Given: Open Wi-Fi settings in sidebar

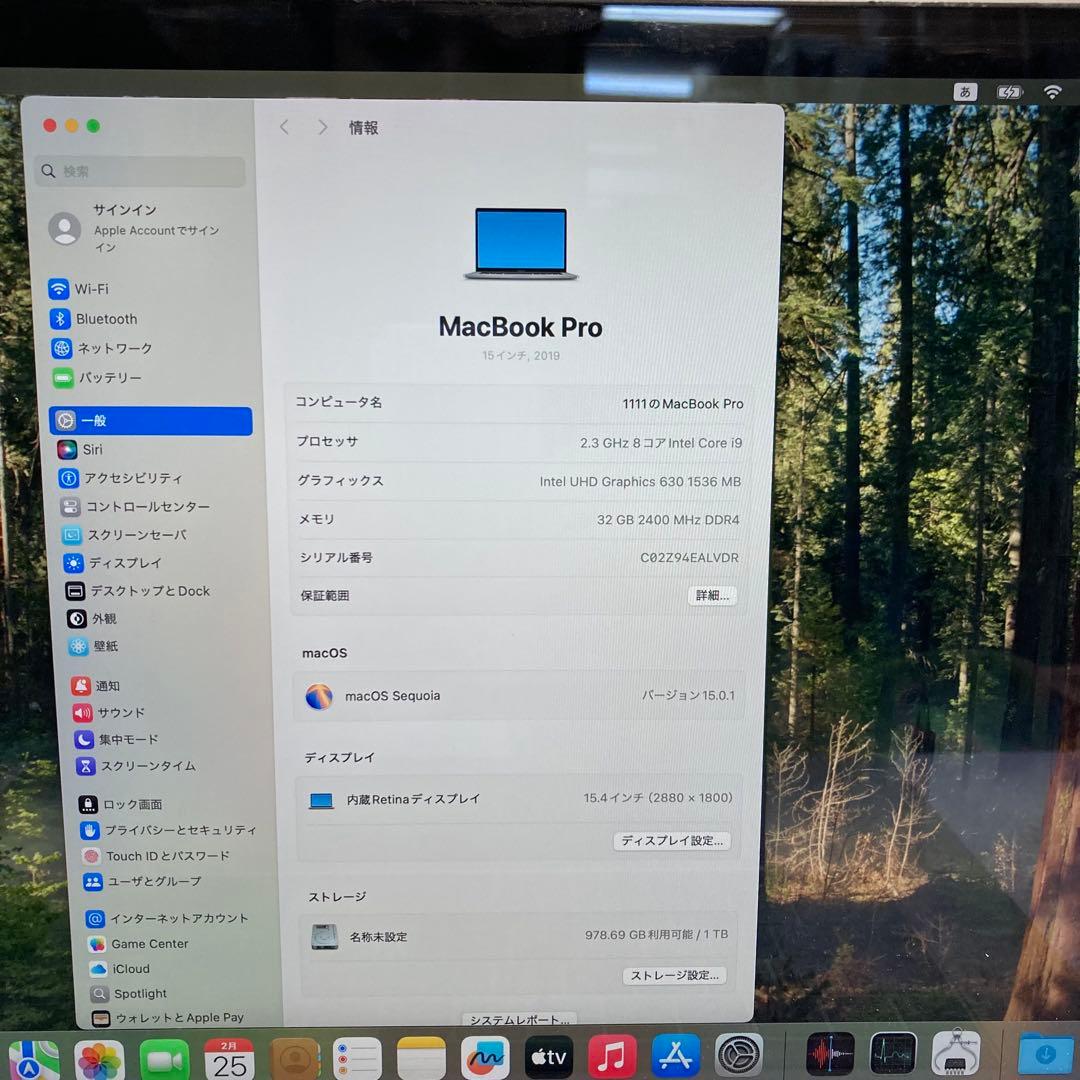Looking at the screenshot, I should point(79,289).
